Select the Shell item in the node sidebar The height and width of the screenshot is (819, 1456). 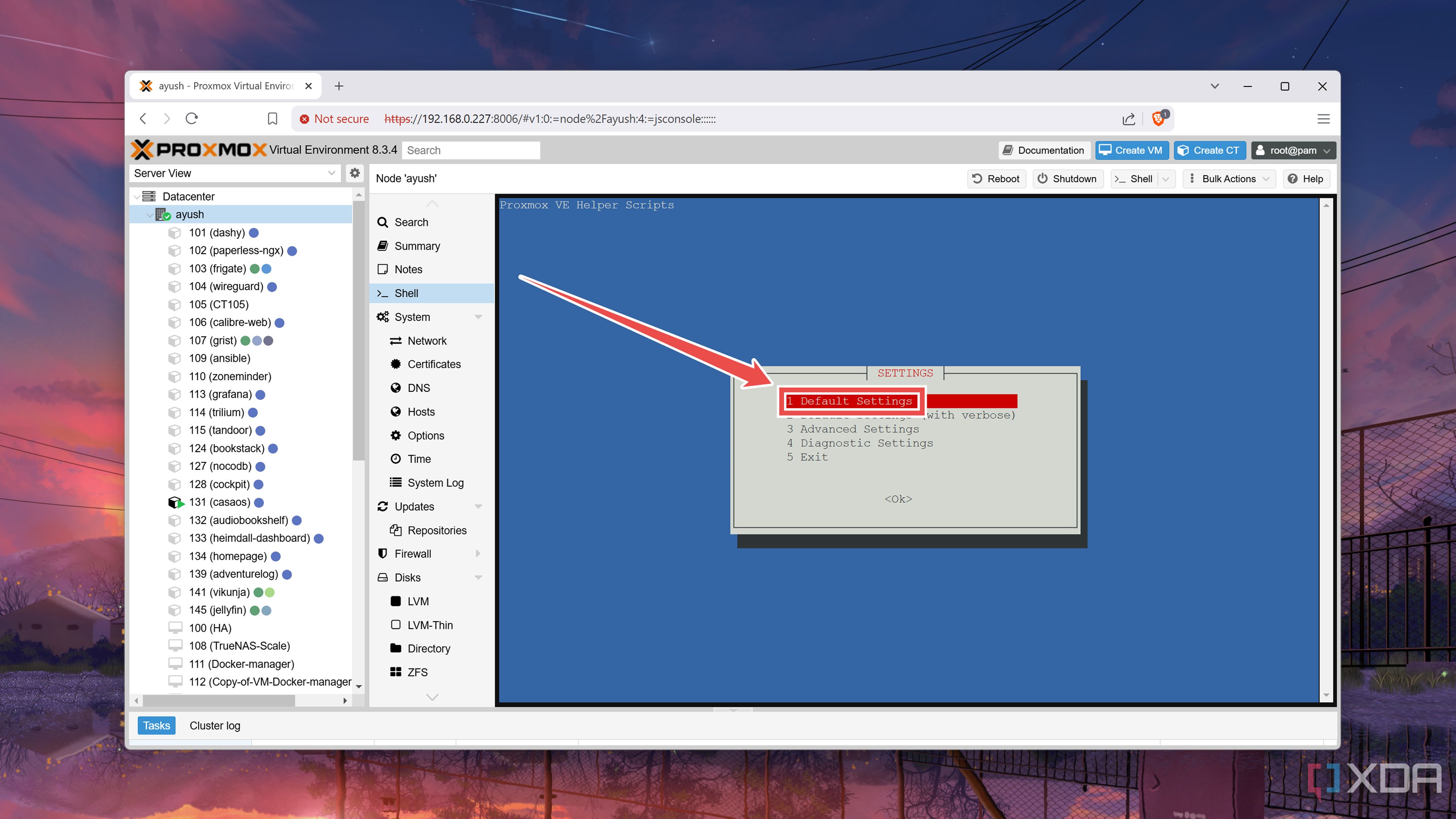pos(408,293)
